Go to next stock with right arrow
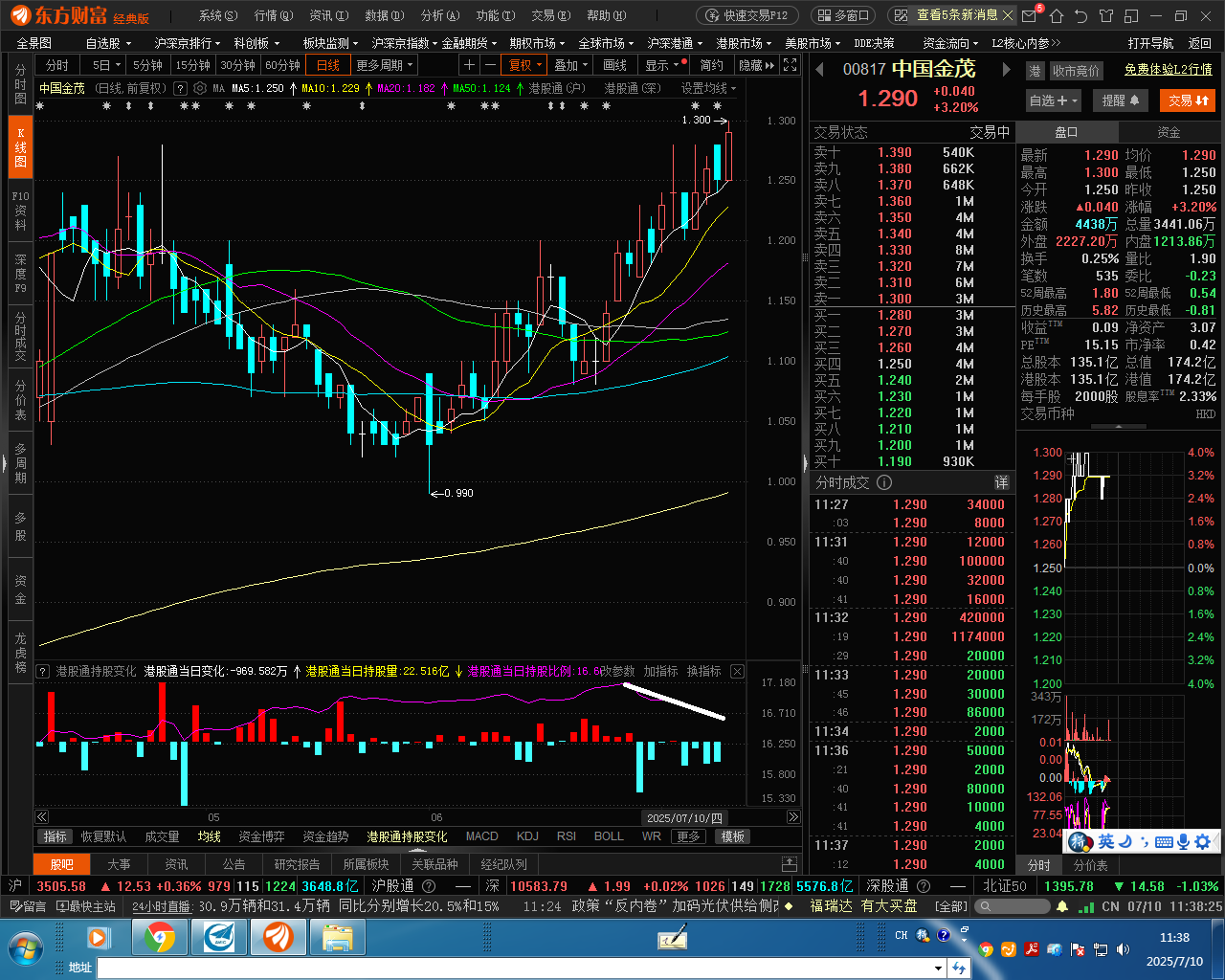The image size is (1225, 980). (x=1006, y=69)
